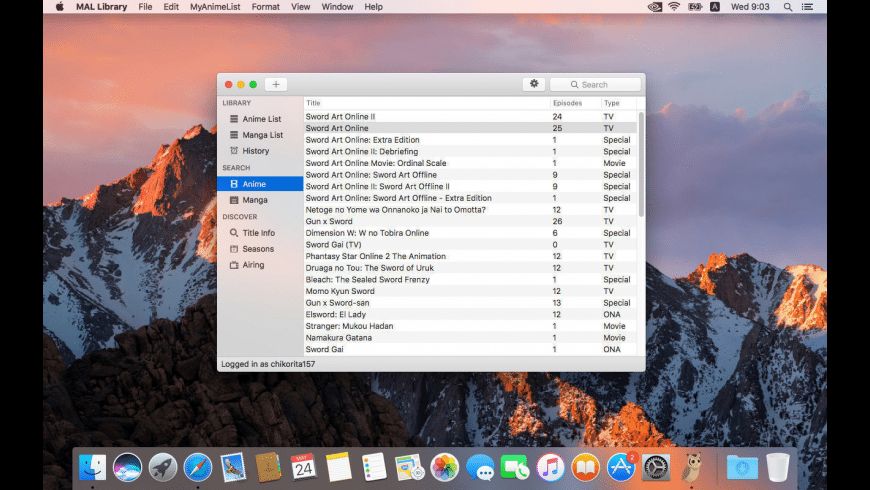Image resolution: width=870 pixels, height=490 pixels.
Task: Open Spotlight search in the menu bar
Action: tap(788, 7)
